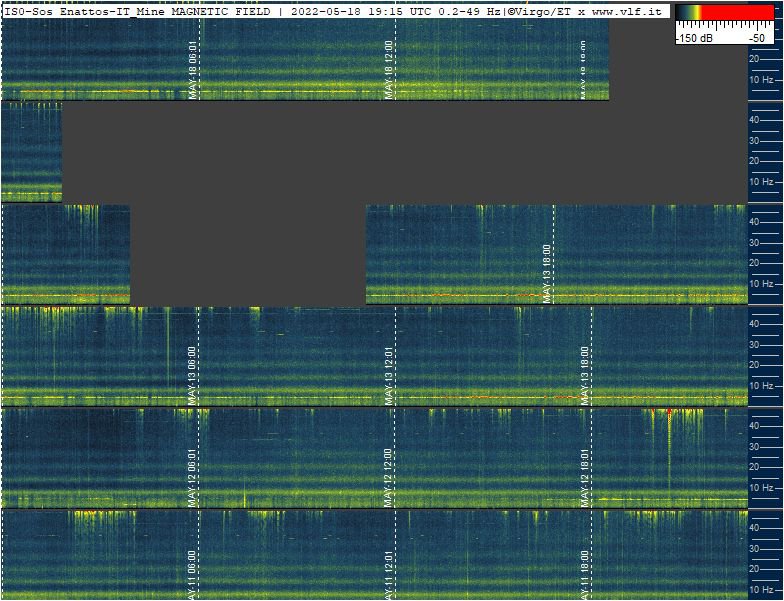Select the MAY 13 06:00 time marker
This screenshot has width=784, height=601.
pyautogui.click(x=192, y=376)
